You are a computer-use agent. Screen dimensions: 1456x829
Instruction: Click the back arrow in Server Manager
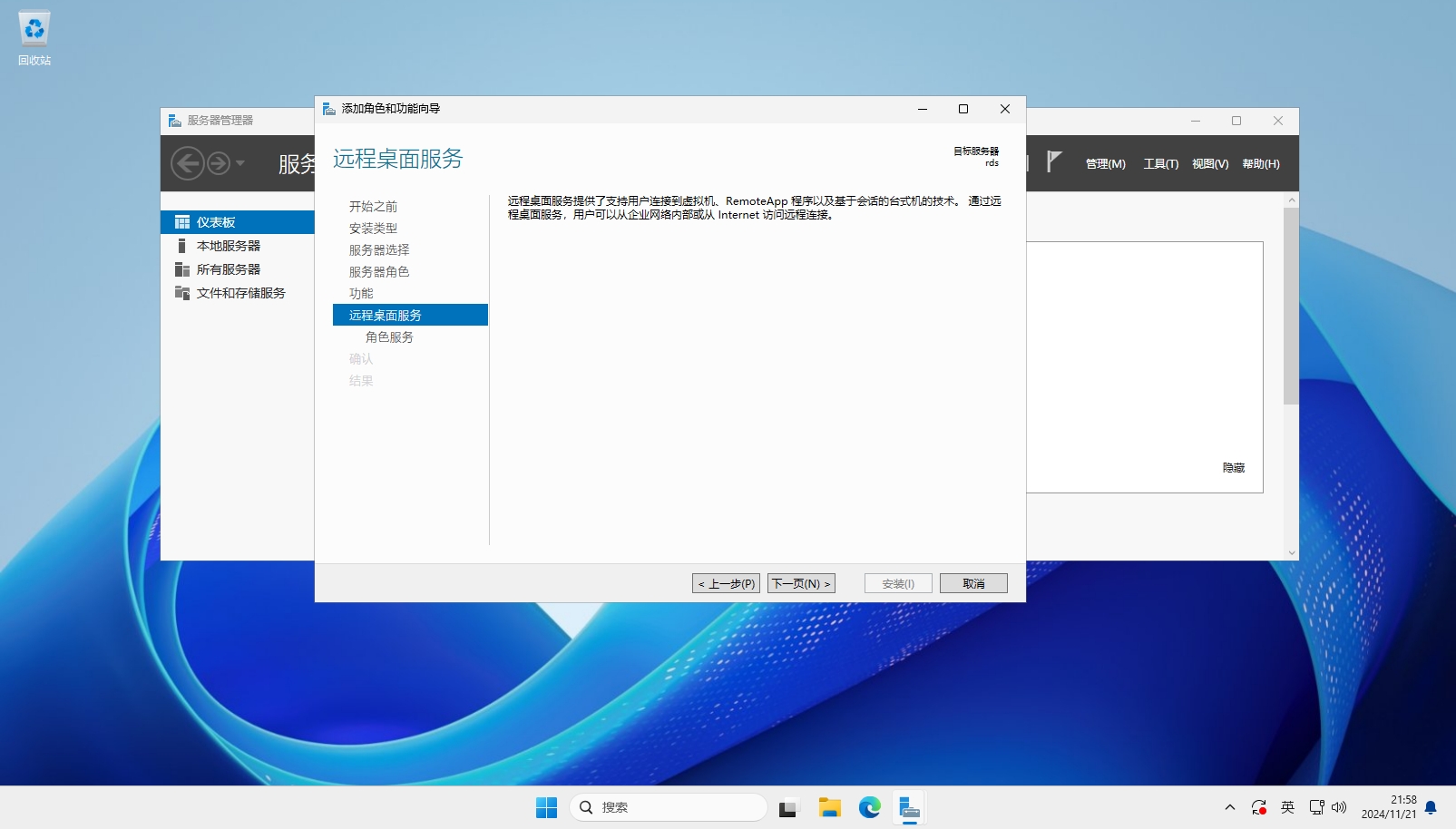point(187,163)
